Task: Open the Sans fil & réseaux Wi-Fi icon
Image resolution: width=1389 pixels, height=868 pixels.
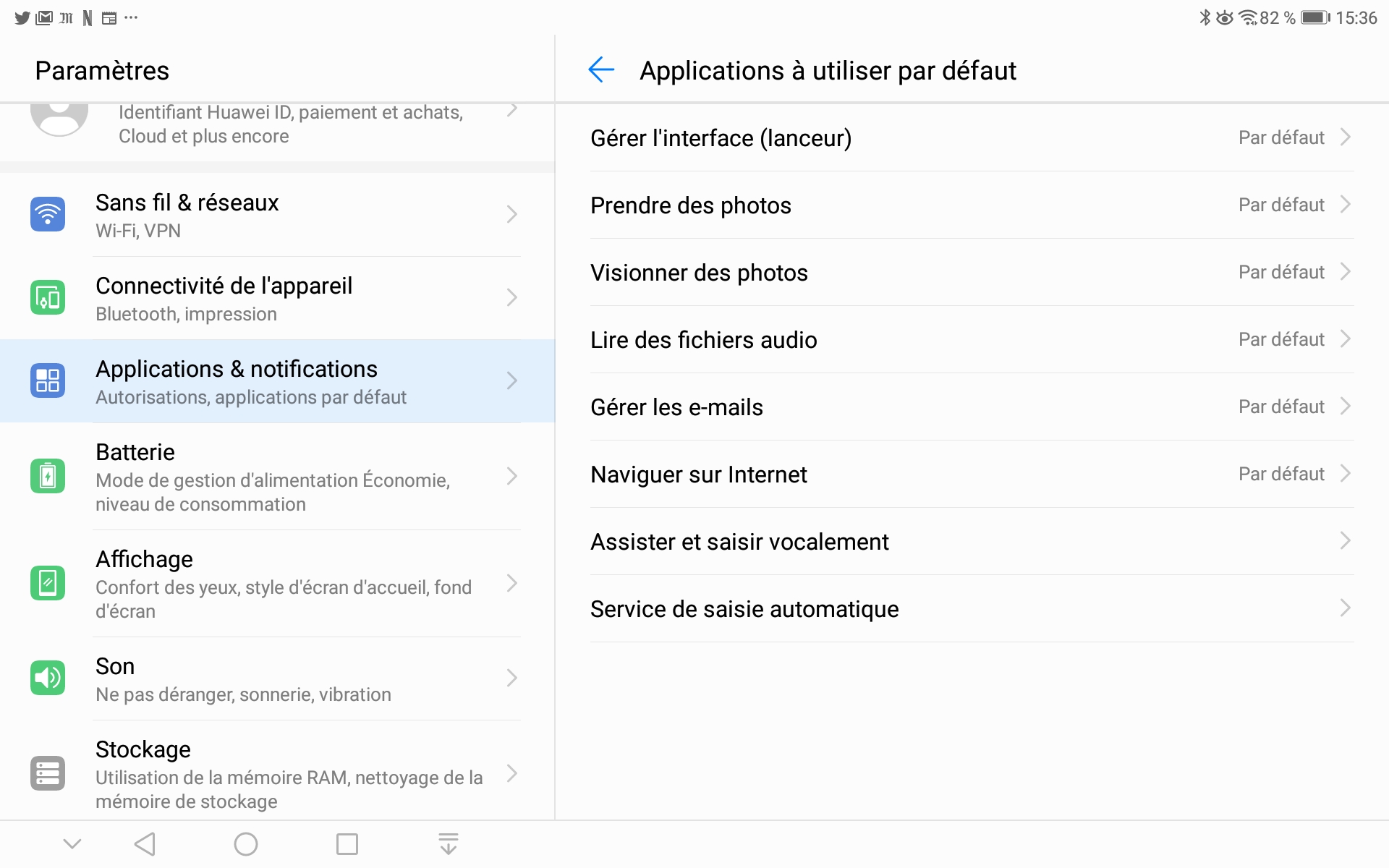Action: [48, 214]
